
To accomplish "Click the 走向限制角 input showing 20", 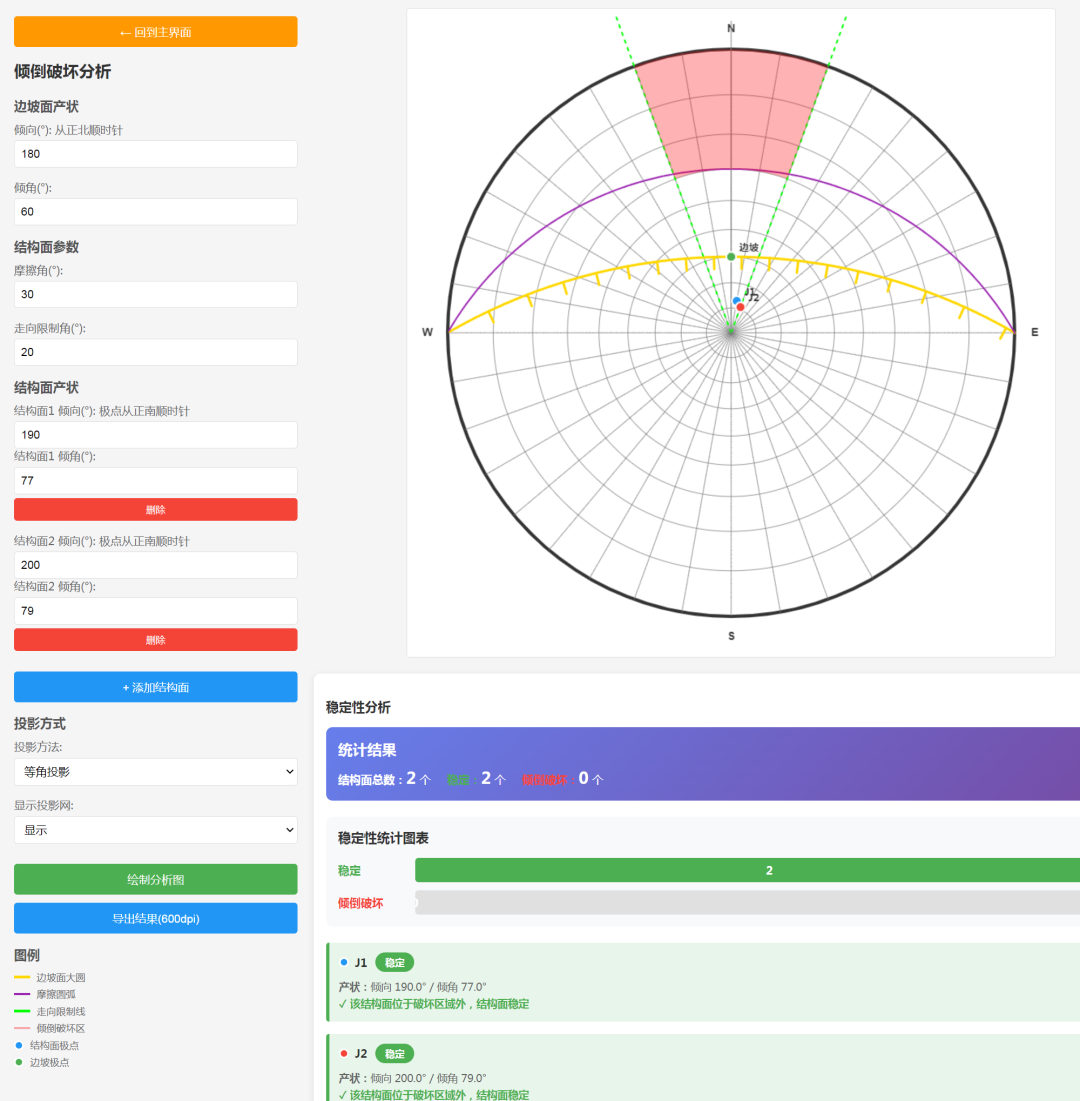I will (156, 352).
